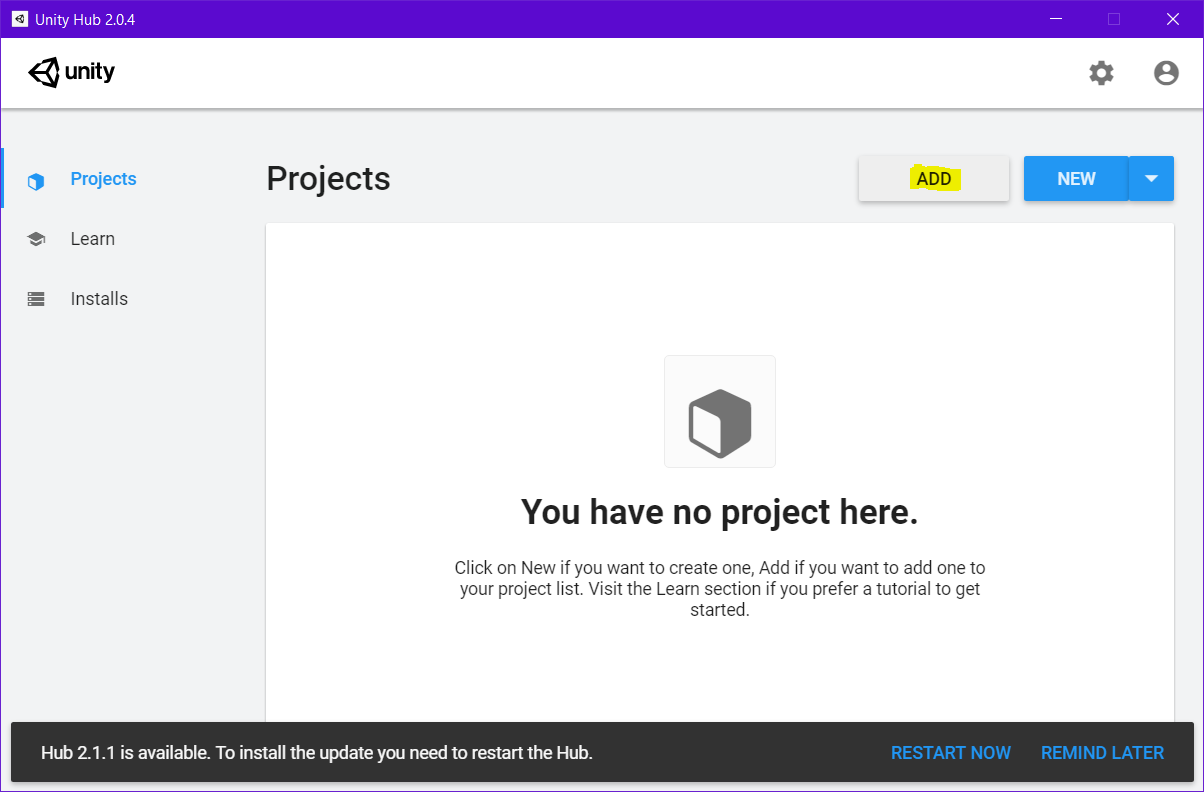
Task: Switch to the Installs section
Action: pyautogui.click(x=99, y=298)
